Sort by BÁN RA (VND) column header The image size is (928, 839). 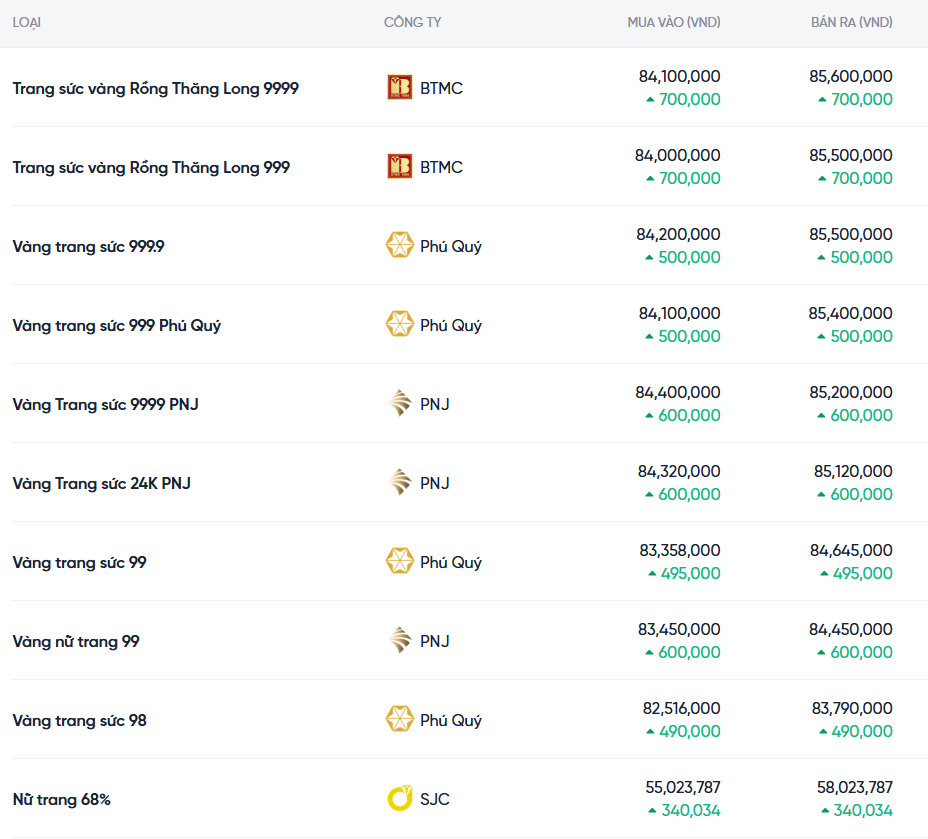point(851,22)
